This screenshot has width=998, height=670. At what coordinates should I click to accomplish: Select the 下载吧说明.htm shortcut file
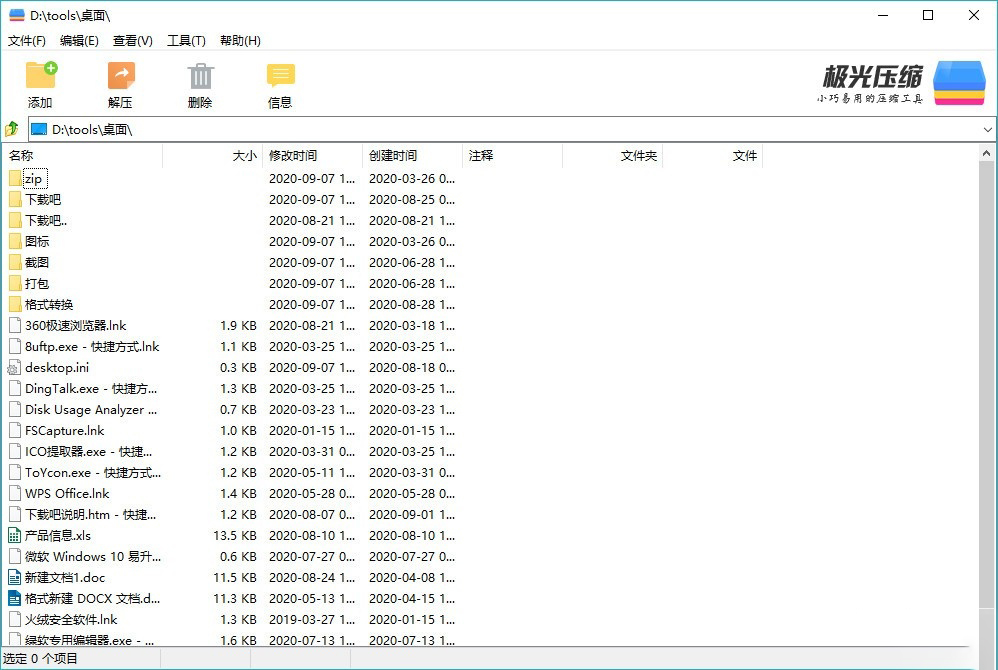[x=90, y=515]
